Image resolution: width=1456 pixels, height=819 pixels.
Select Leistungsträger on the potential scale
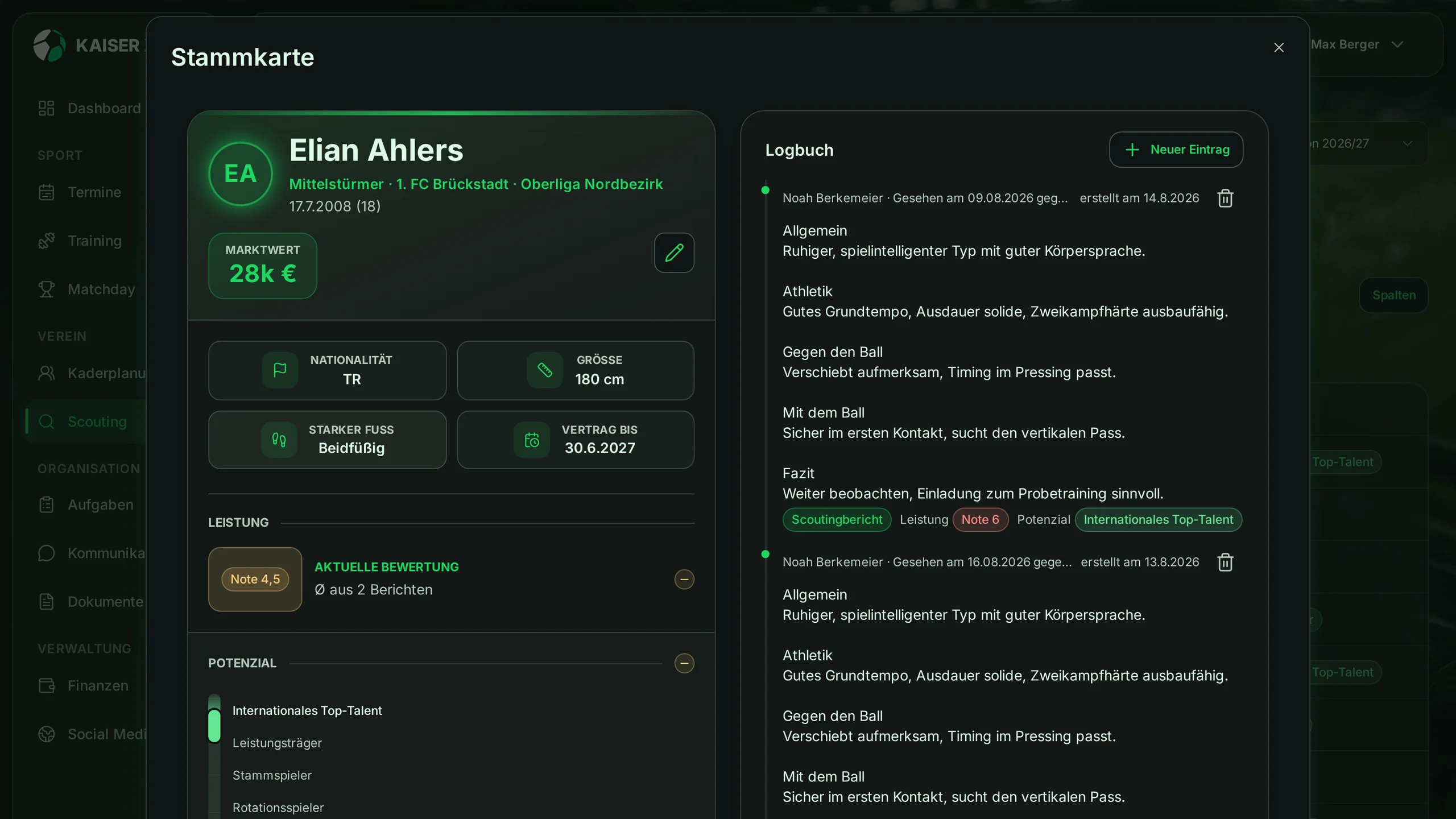277,743
